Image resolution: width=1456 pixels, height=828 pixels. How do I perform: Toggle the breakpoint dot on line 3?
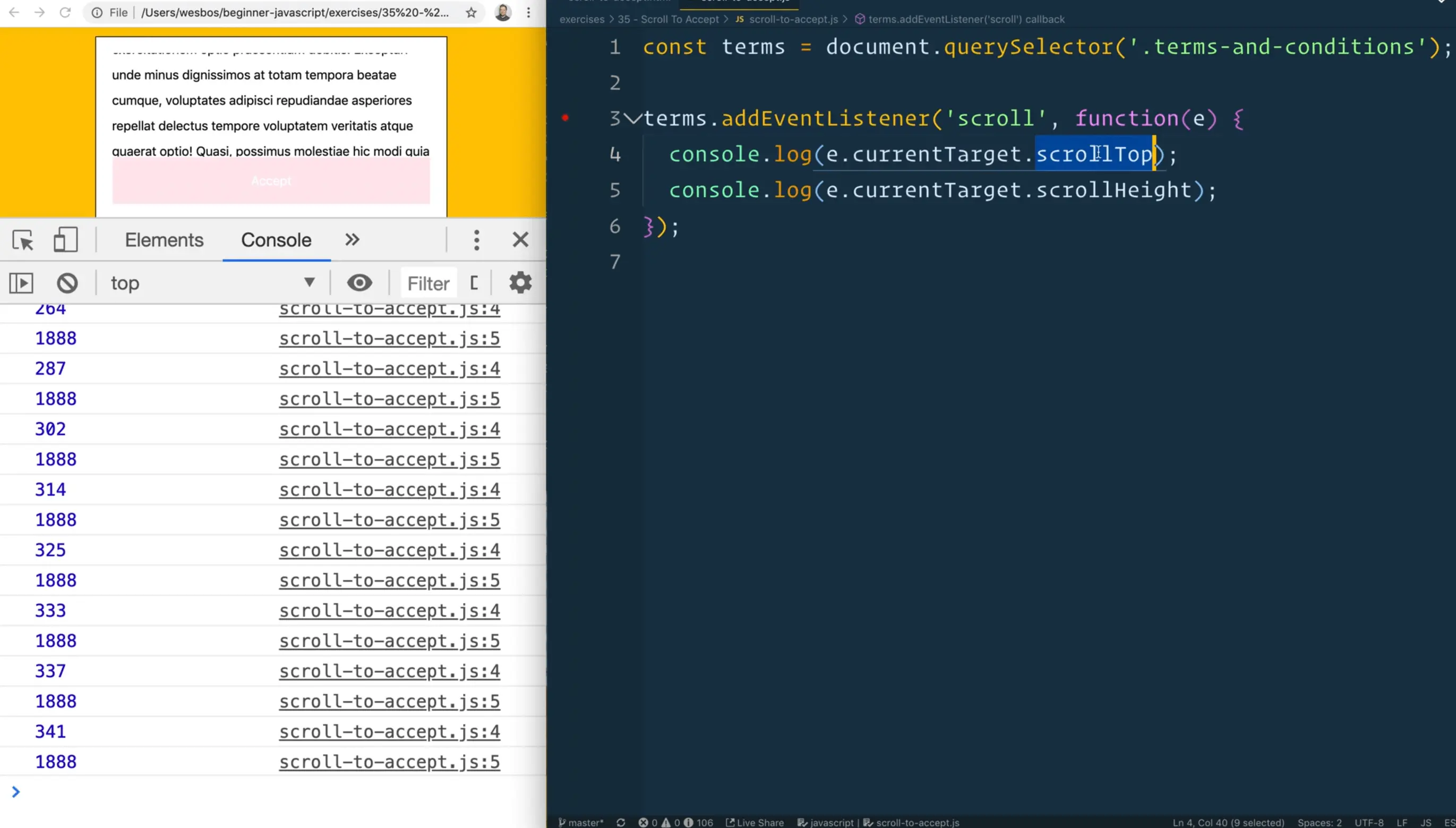pos(566,118)
